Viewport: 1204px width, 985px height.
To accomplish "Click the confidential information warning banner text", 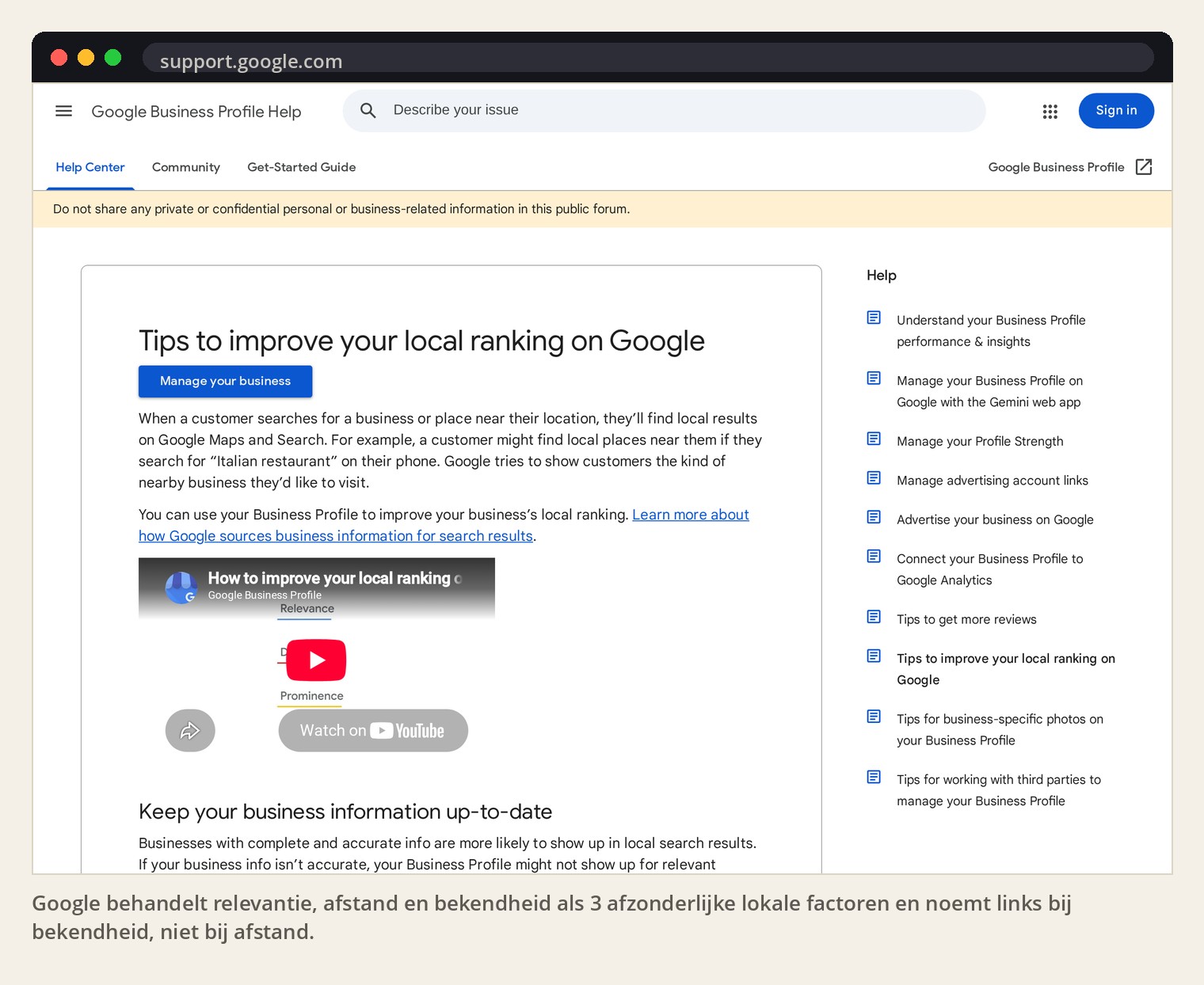I will [x=341, y=209].
